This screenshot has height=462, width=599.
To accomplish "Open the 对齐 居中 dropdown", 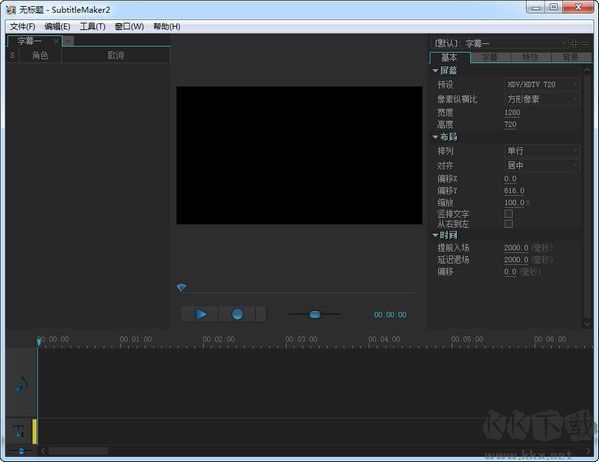I will (x=542, y=165).
